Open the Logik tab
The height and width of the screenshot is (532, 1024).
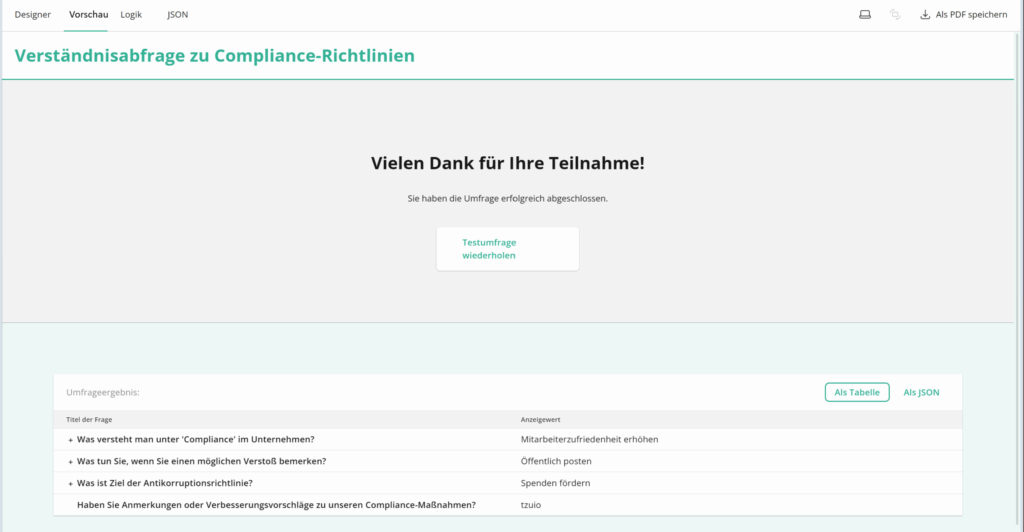pyautogui.click(x=131, y=15)
